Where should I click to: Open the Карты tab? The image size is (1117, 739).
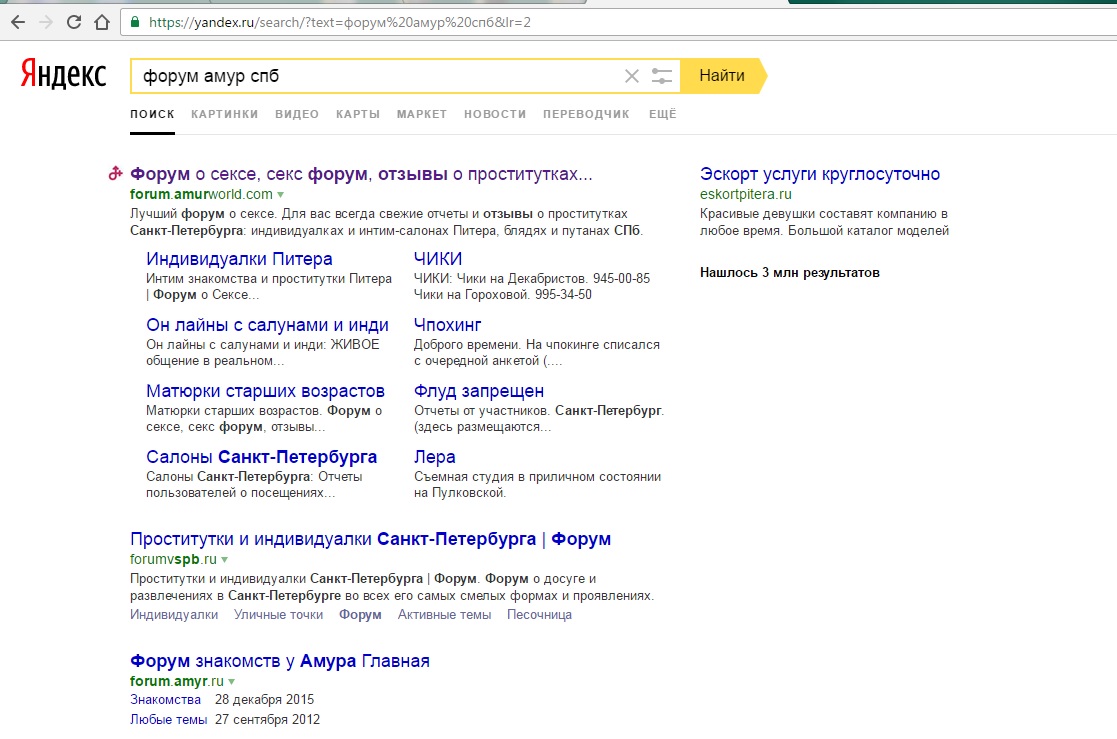coord(358,114)
